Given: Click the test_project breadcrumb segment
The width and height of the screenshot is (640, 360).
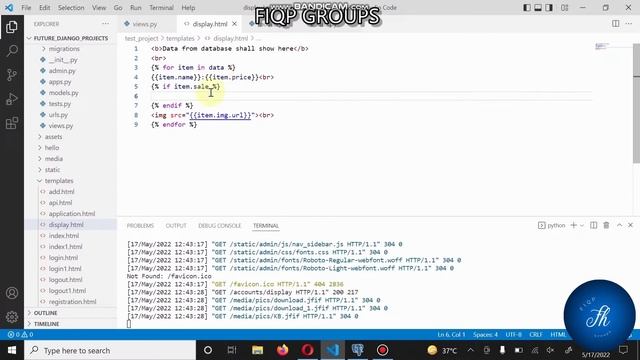Looking at the screenshot, I should [x=141, y=38].
